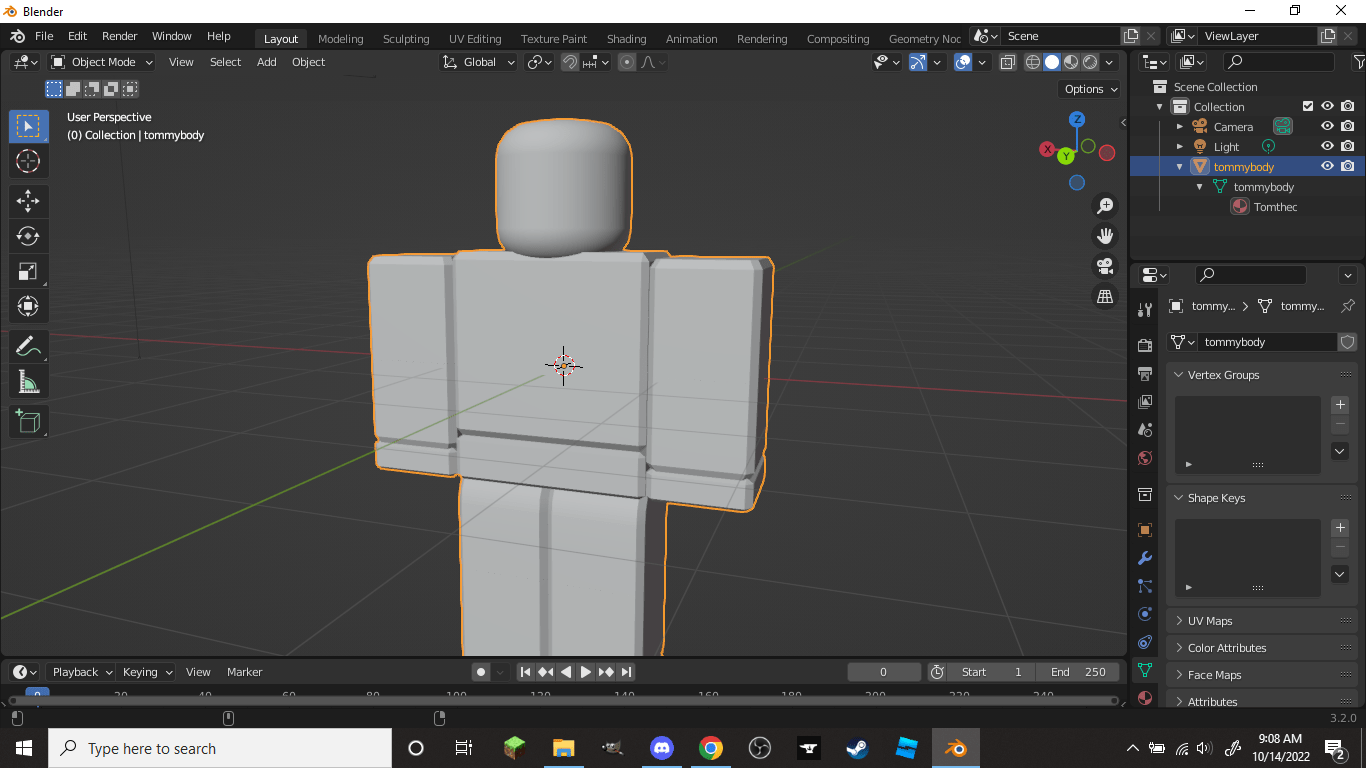Open the Object properties tab
The width and height of the screenshot is (1366, 768).
coord(1145,530)
